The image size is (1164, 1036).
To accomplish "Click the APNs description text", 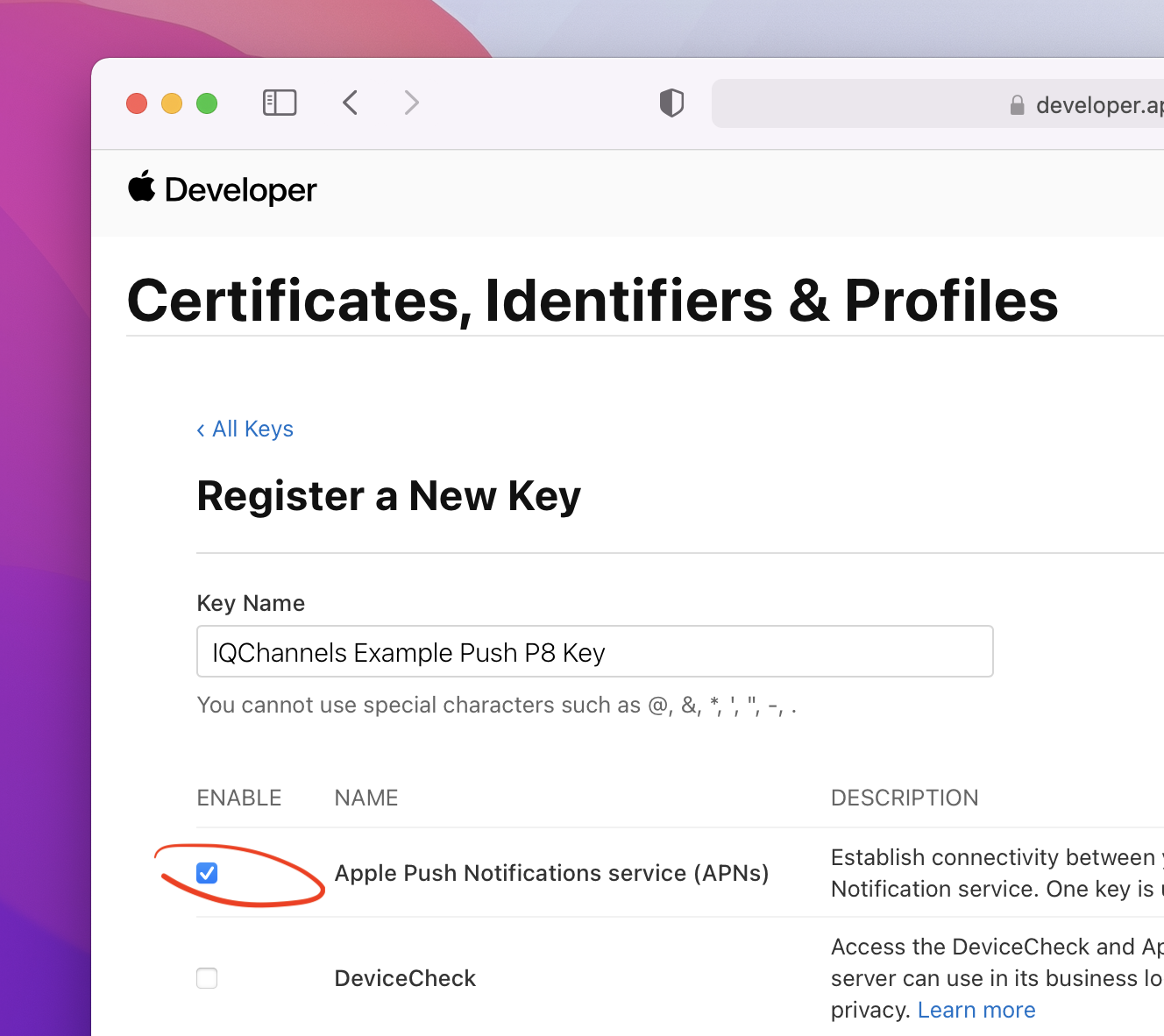I will pos(997,873).
